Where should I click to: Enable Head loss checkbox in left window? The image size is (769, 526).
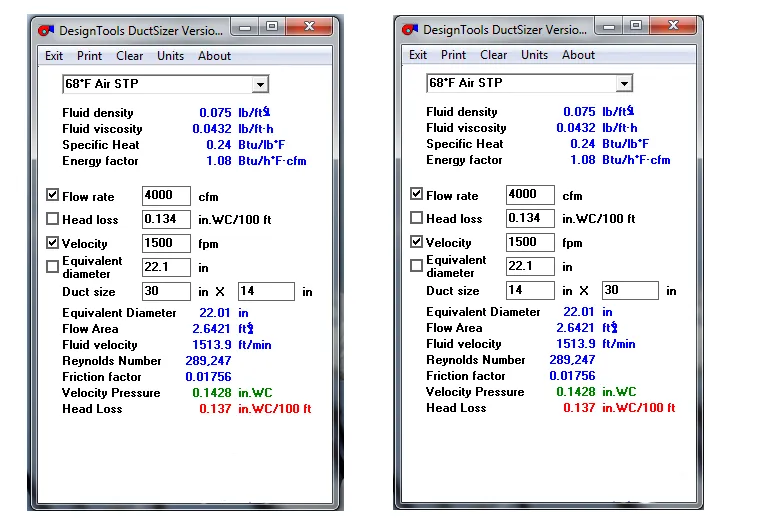point(53,219)
